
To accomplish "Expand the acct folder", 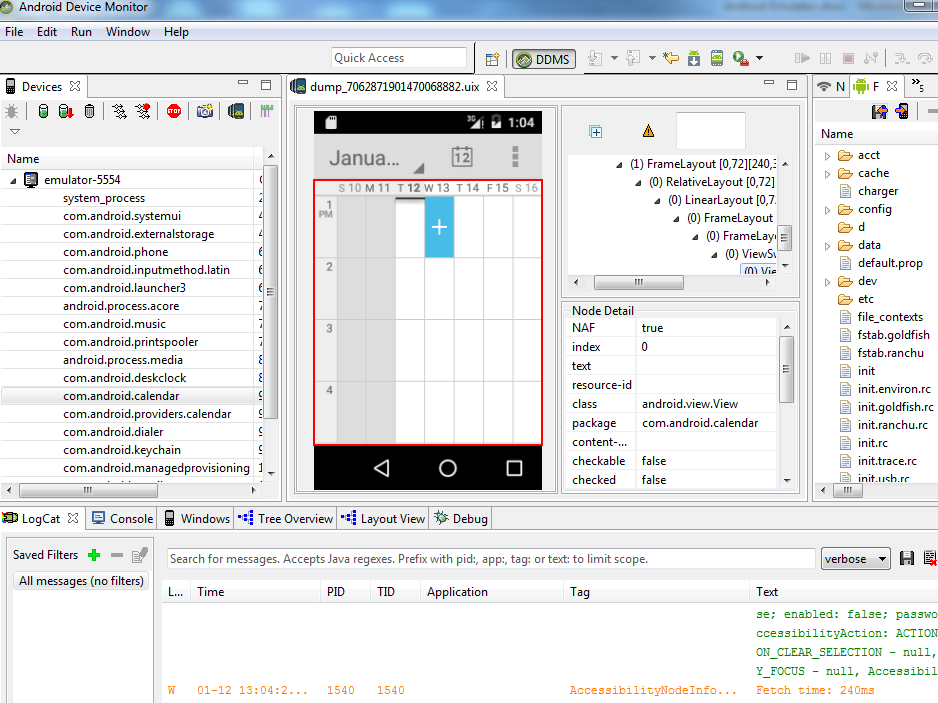I will [827, 156].
